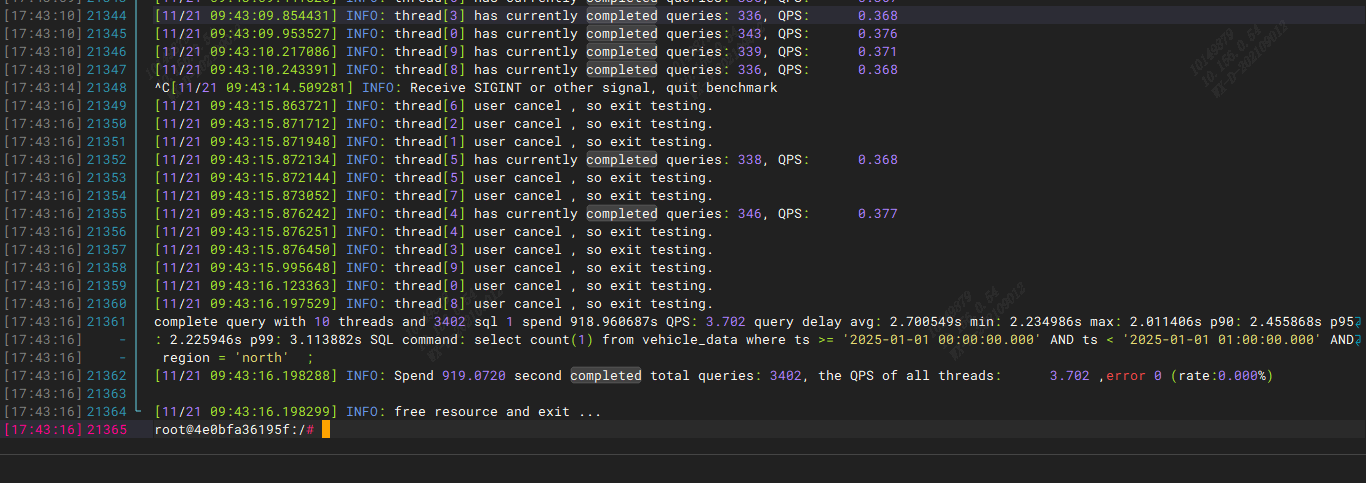The height and width of the screenshot is (483, 1366).
Task: Click the orange block cursor at the prompt
Action: tap(326, 430)
